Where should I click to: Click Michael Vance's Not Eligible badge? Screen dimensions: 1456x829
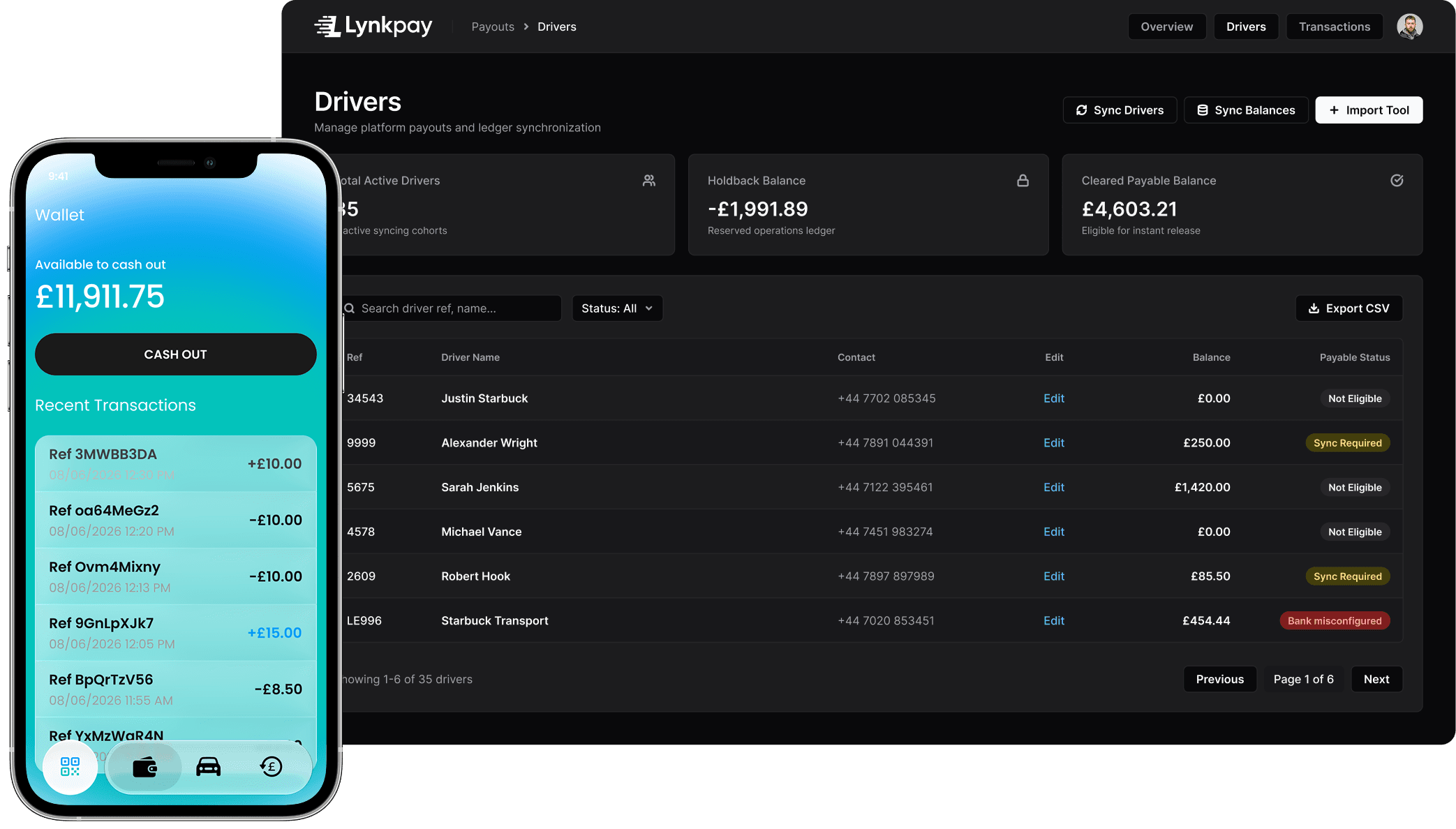pos(1355,532)
